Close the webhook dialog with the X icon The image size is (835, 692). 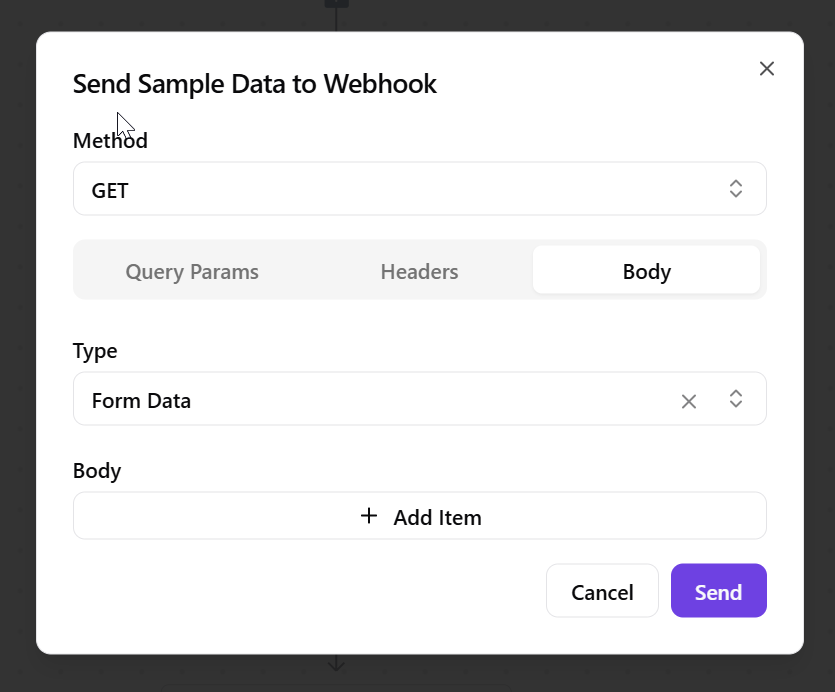point(767,69)
